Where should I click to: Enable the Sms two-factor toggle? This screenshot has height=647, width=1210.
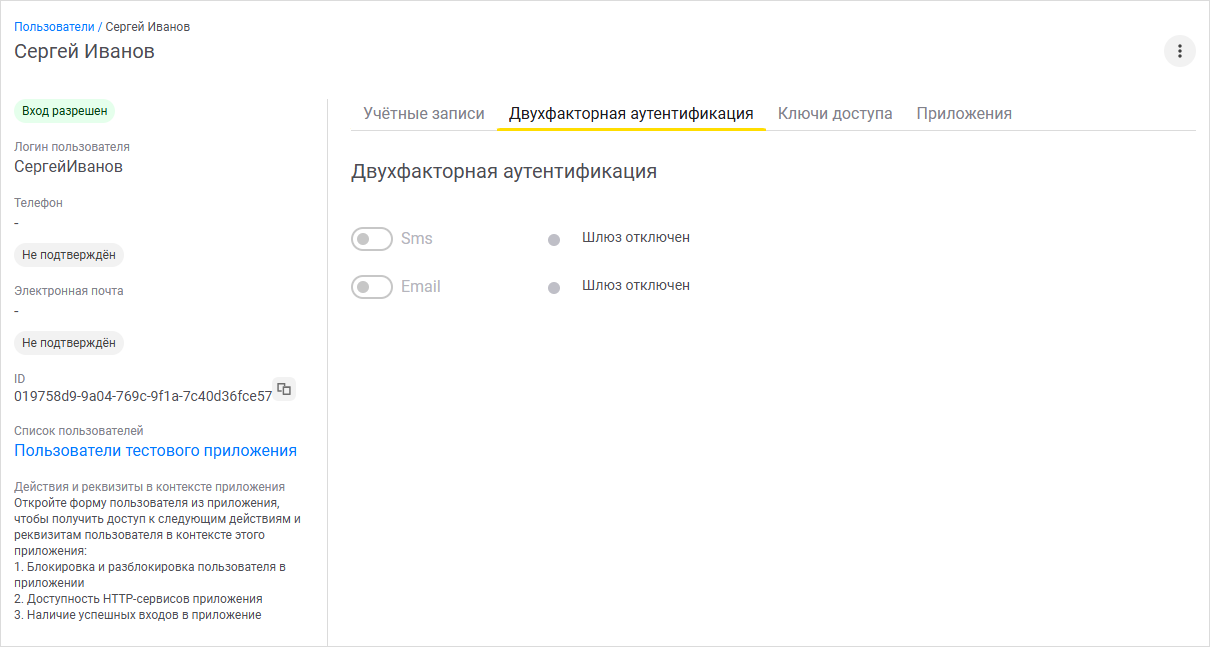[371, 238]
